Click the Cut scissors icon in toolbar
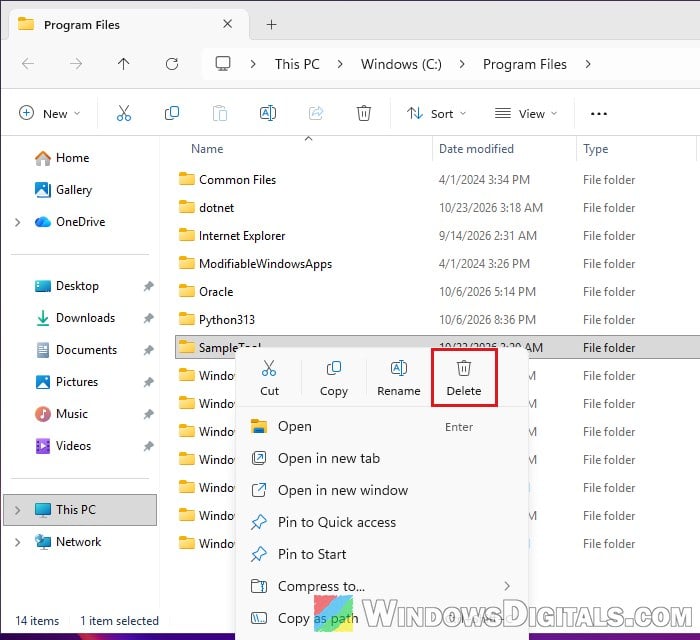 coord(124,113)
